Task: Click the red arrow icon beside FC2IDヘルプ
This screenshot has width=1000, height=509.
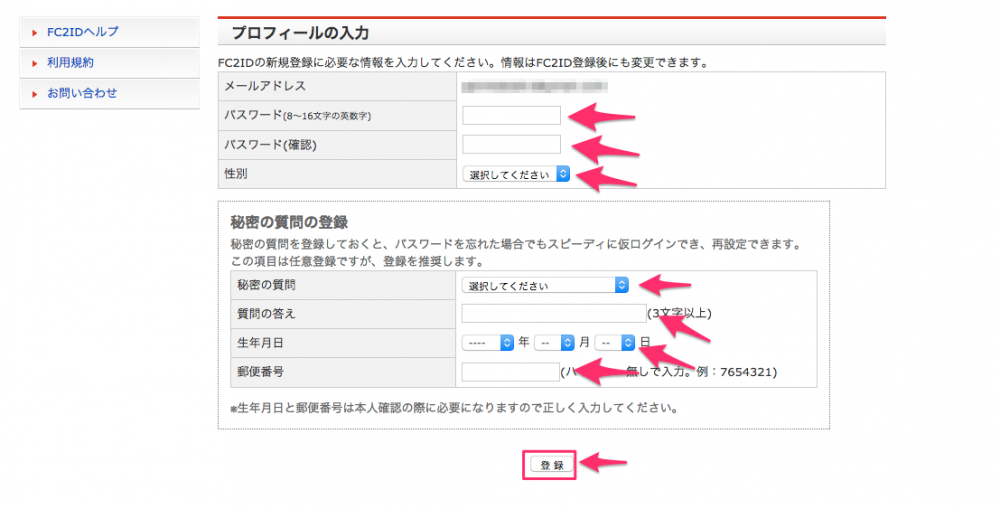Action: click(x=35, y=33)
